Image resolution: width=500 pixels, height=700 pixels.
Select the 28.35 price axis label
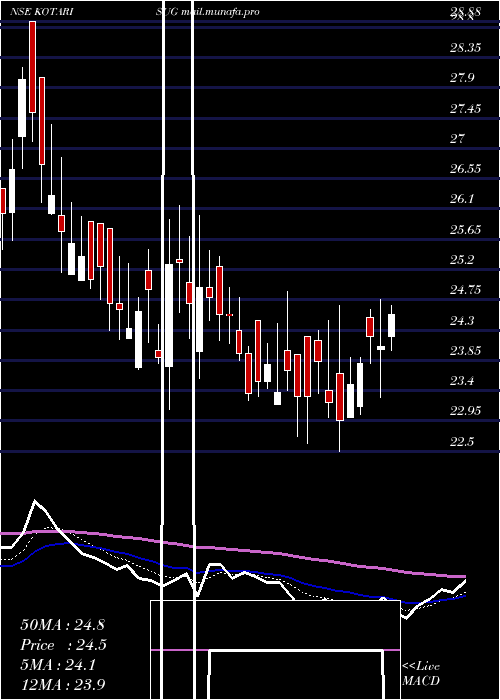point(465,48)
